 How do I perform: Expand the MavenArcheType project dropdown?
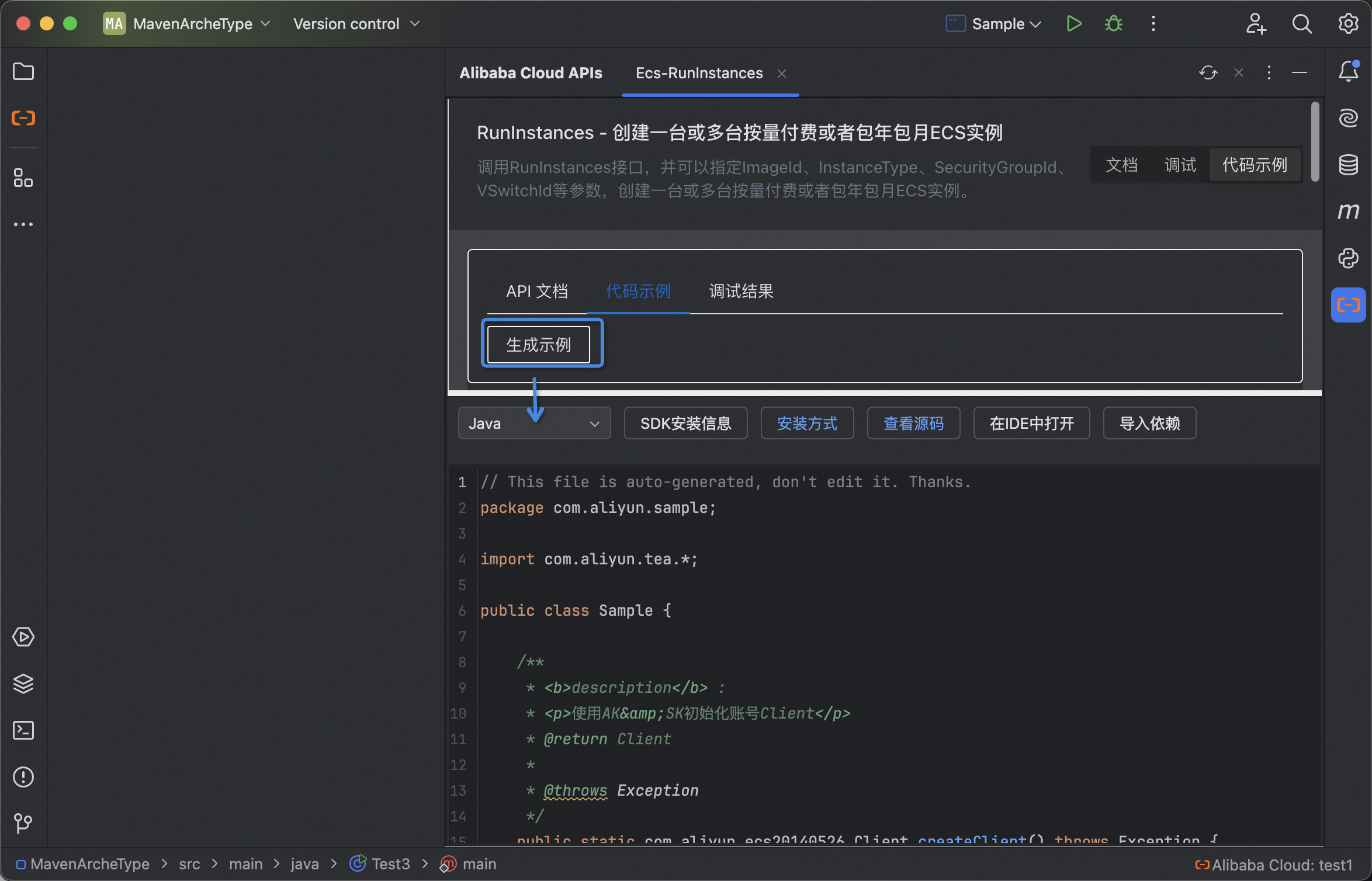[x=187, y=24]
